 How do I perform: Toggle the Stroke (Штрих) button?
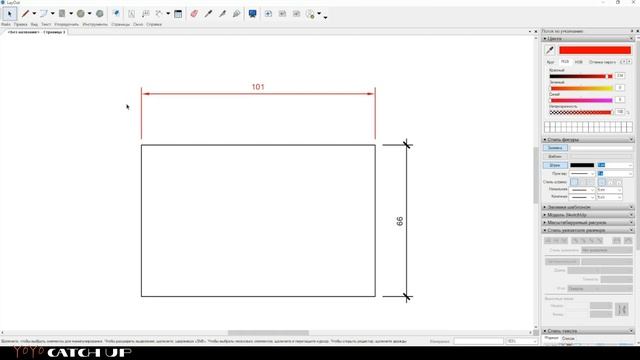click(555, 165)
